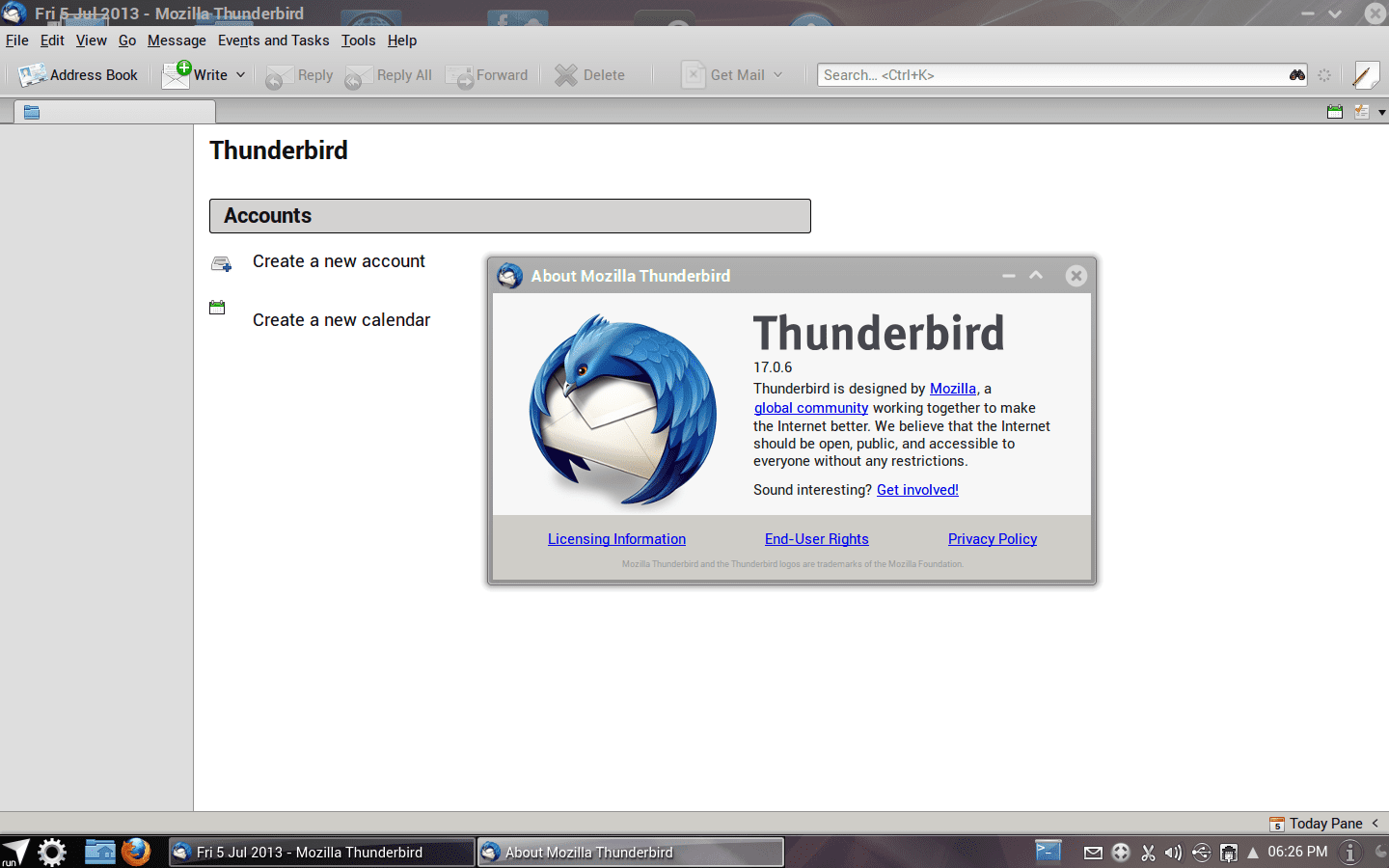Screen dimensions: 1389x868
Task: Click the Write new message button
Action: pyautogui.click(x=196, y=75)
